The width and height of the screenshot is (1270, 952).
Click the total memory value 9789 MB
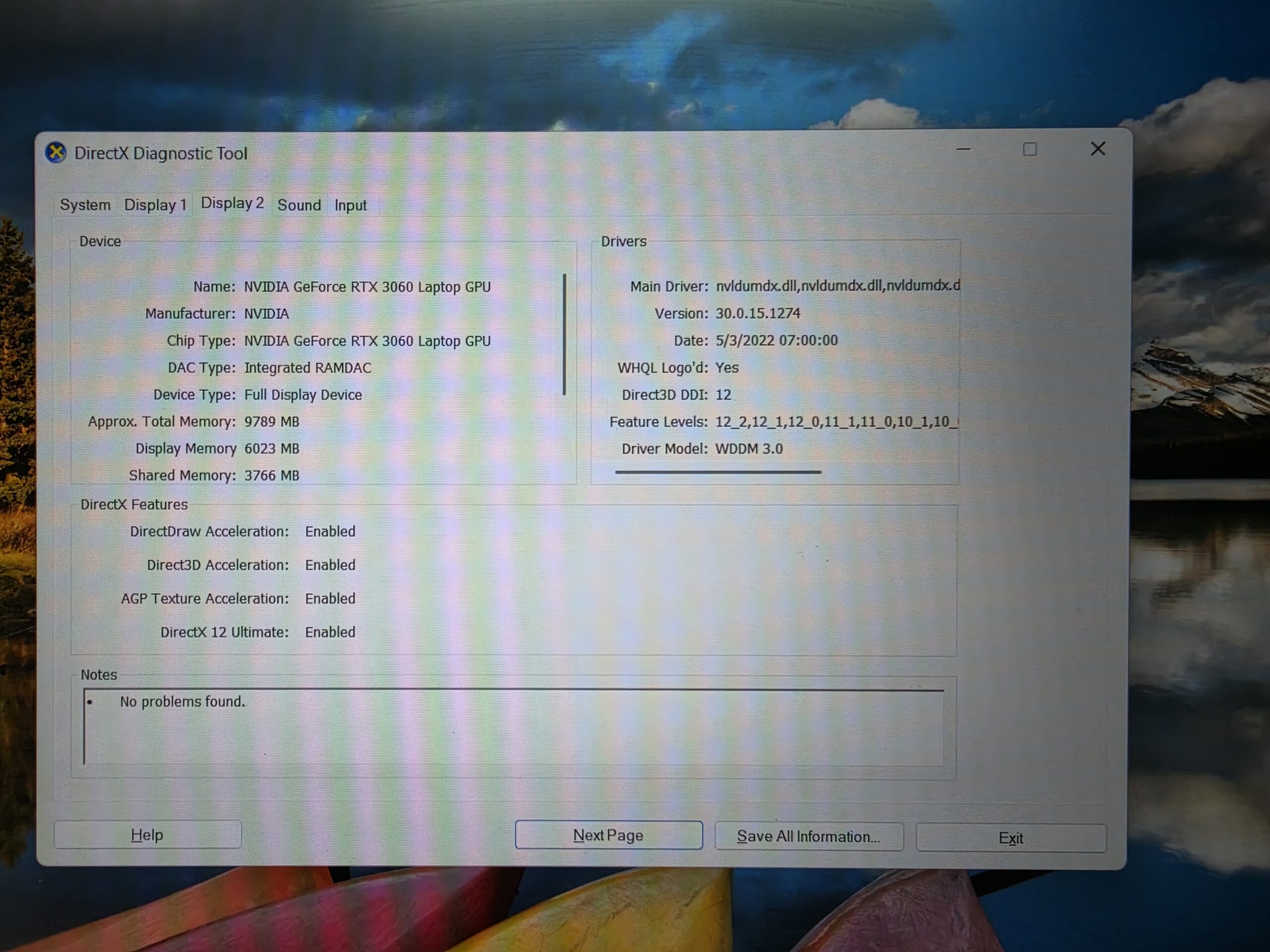click(x=271, y=422)
